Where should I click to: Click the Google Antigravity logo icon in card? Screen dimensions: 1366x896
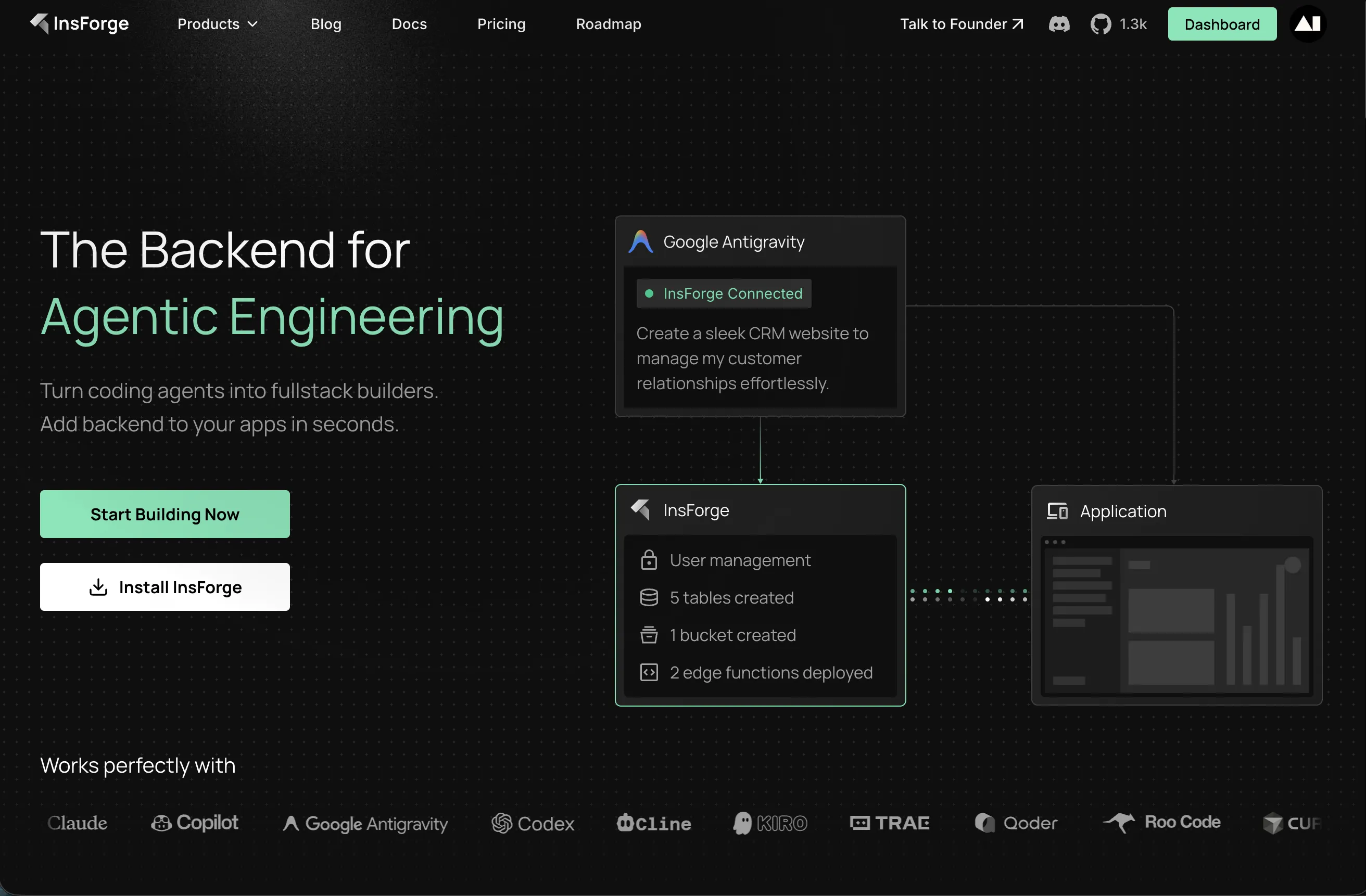pos(640,241)
